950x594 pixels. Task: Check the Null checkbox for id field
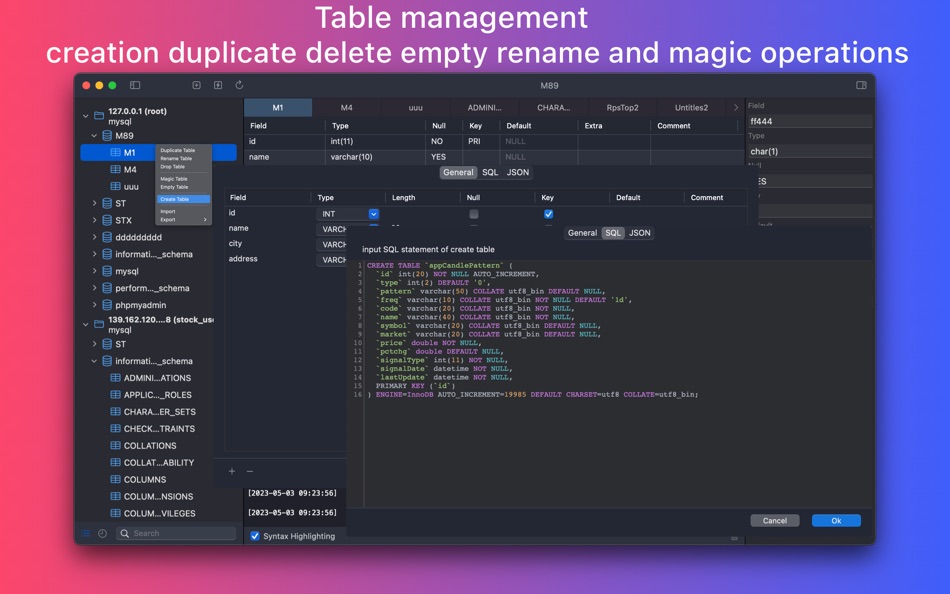(473, 214)
